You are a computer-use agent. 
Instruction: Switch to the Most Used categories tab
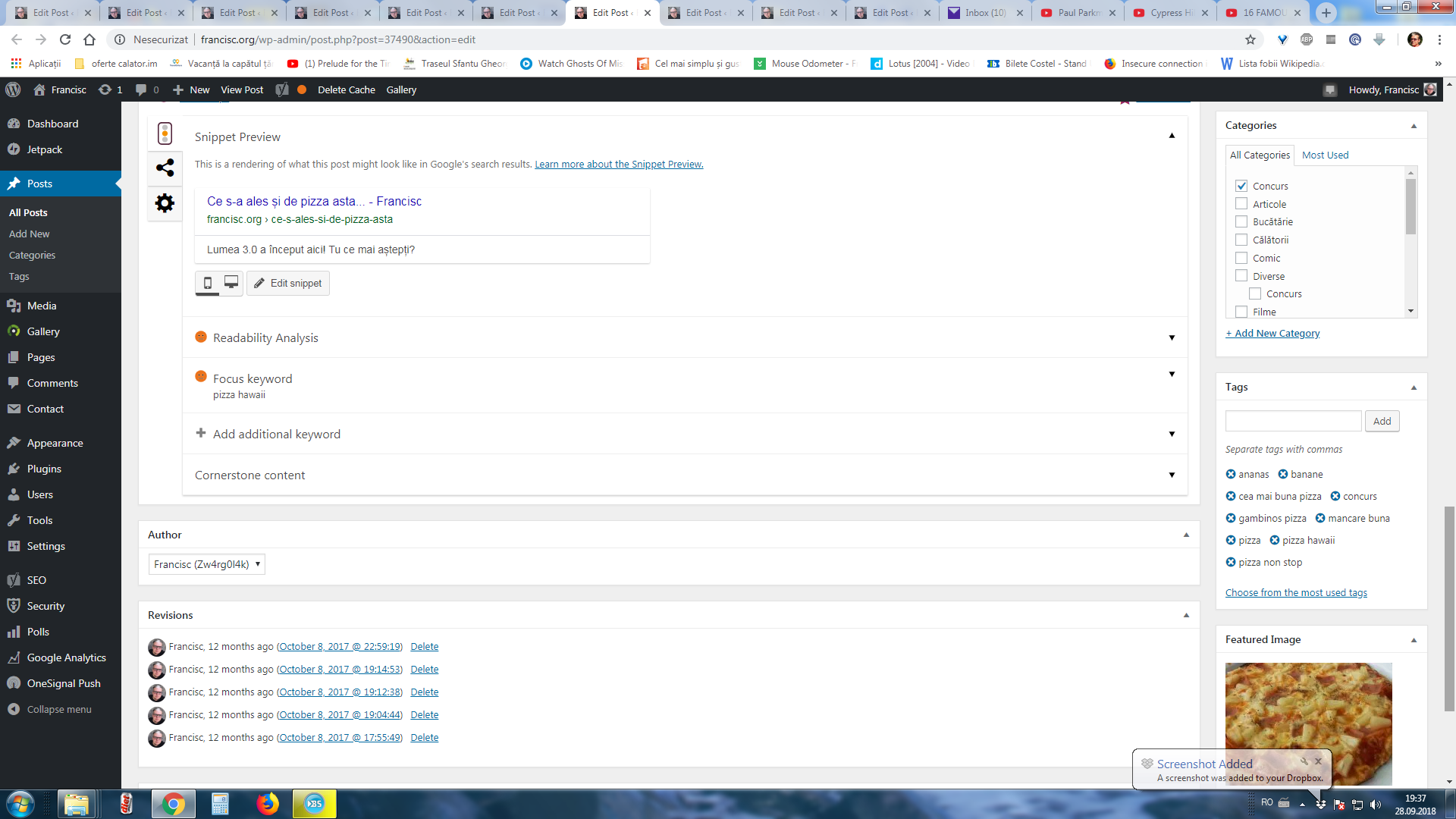1325,155
